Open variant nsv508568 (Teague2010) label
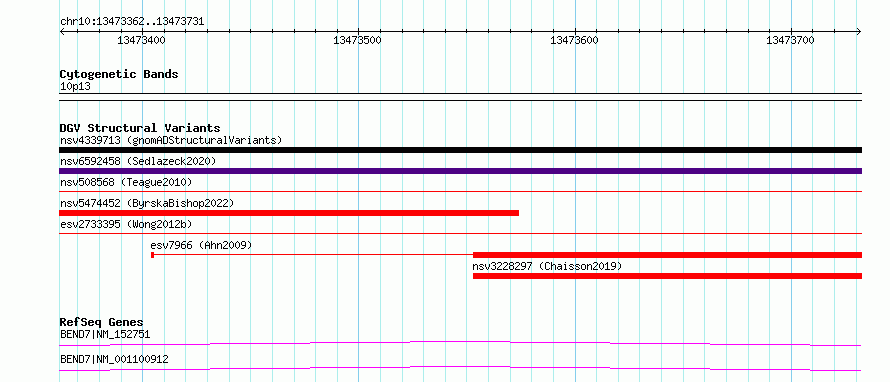Viewport: 890px width, 382px height. click(x=126, y=182)
